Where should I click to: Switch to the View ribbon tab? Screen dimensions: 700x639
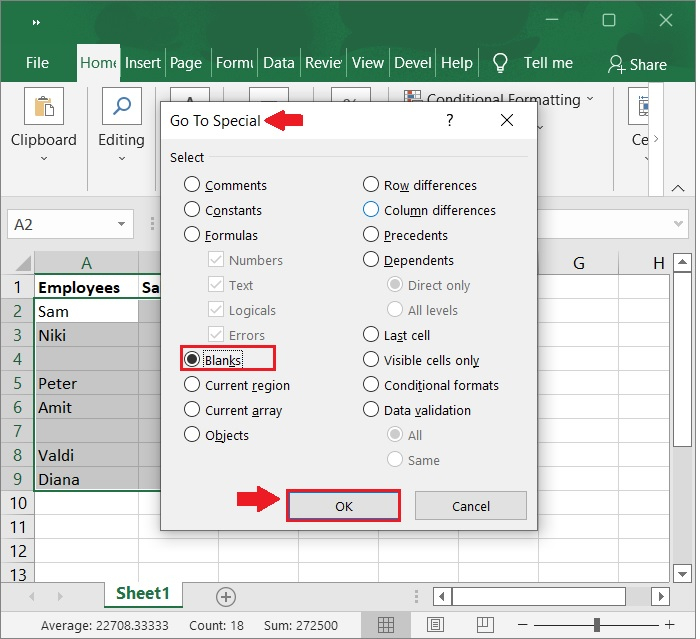[x=368, y=63]
